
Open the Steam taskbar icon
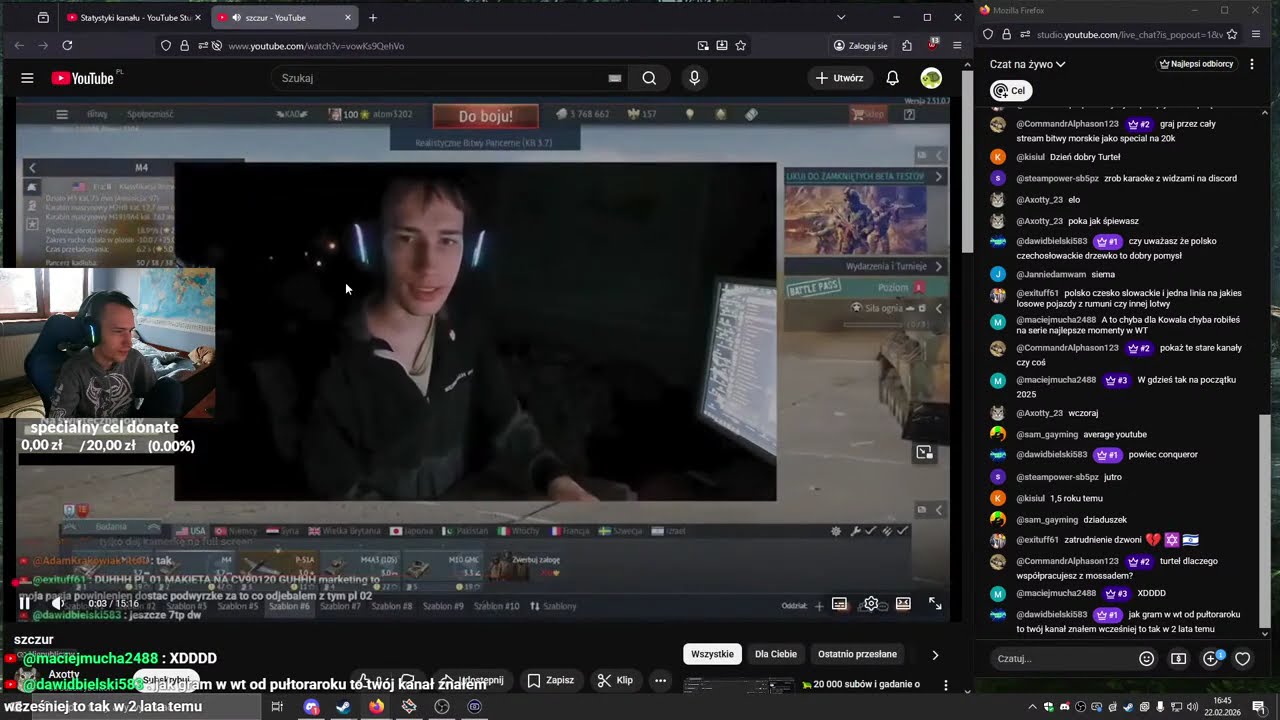[343, 706]
